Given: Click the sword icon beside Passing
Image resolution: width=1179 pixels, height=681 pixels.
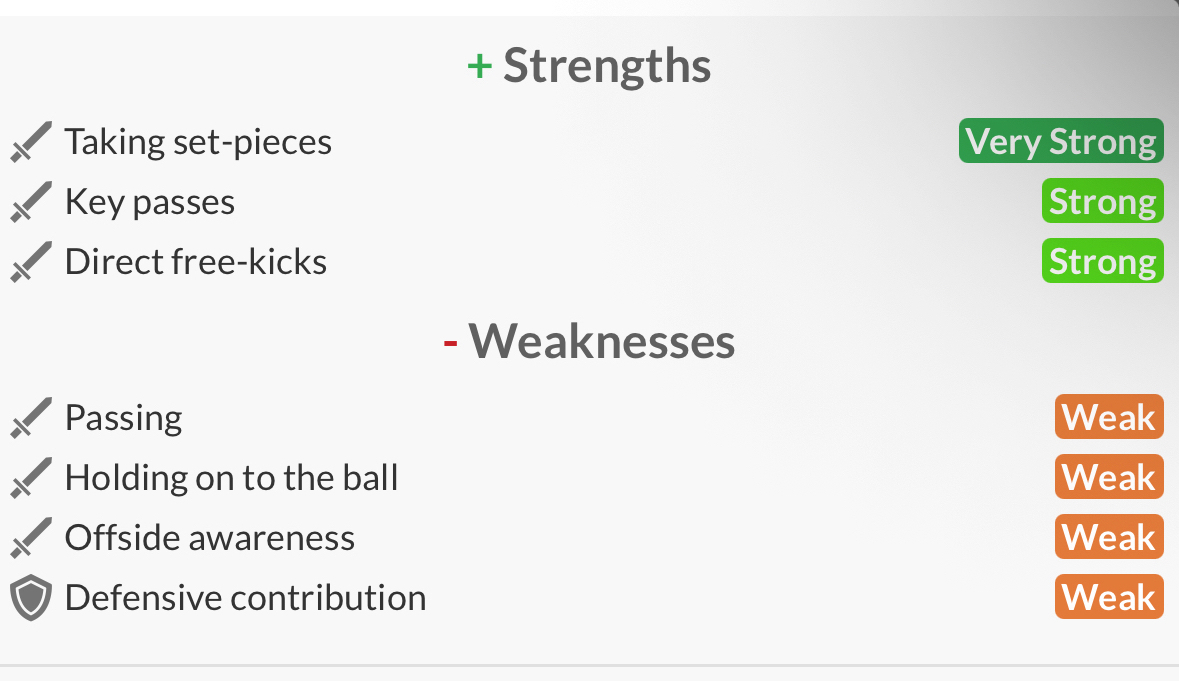Looking at the screenshot, I should pyautogui.click(x=31, y=417).
